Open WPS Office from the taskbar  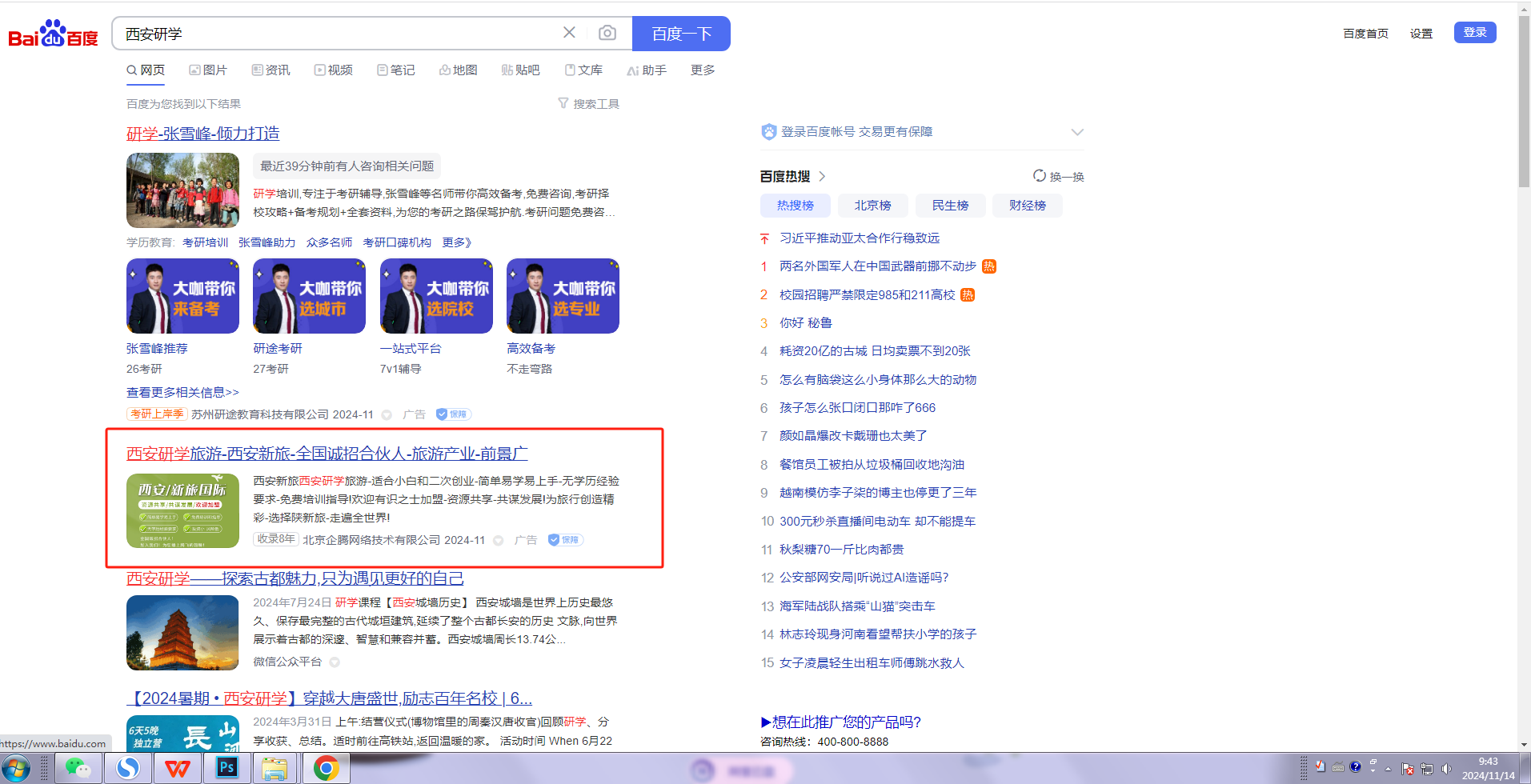click(x=177, y=769)
